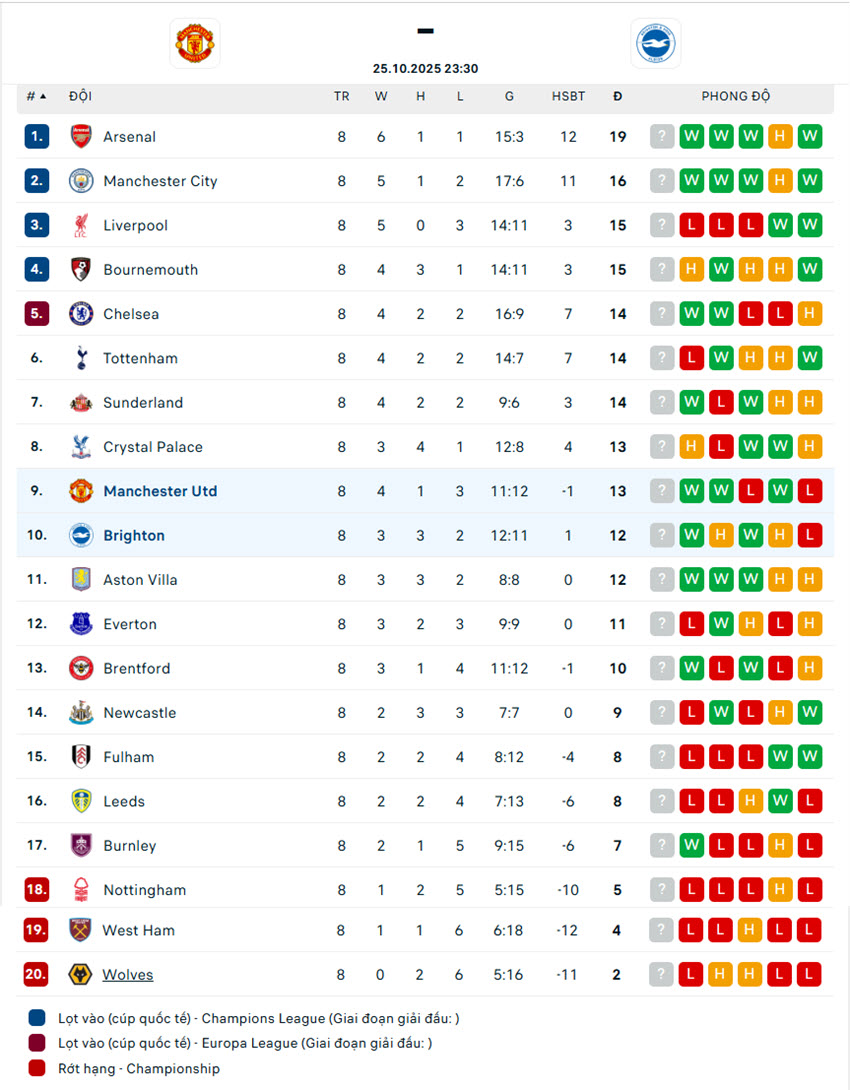Sort the table by the # rank column
Image resolution: width=850 pixels, height=1090 pixels.
coord(36,96)
